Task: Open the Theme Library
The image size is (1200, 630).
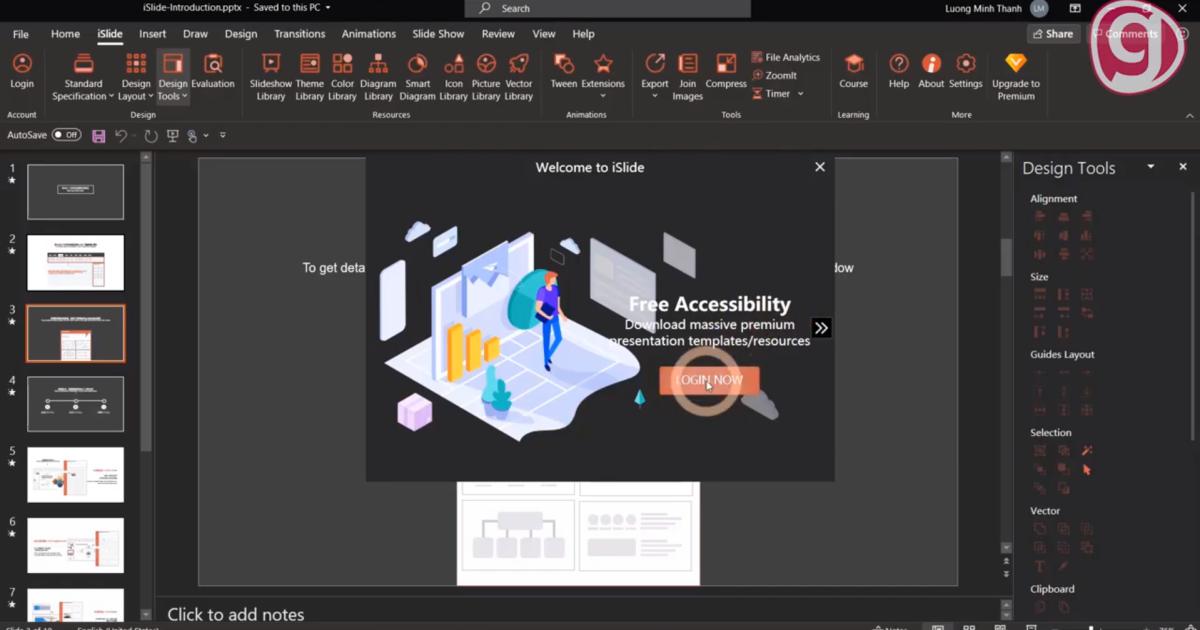Action: tap(310, 76)
